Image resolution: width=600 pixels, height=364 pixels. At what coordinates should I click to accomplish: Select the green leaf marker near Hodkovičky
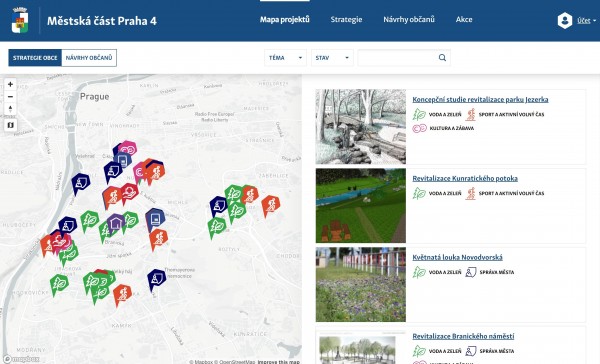point(59,284)
